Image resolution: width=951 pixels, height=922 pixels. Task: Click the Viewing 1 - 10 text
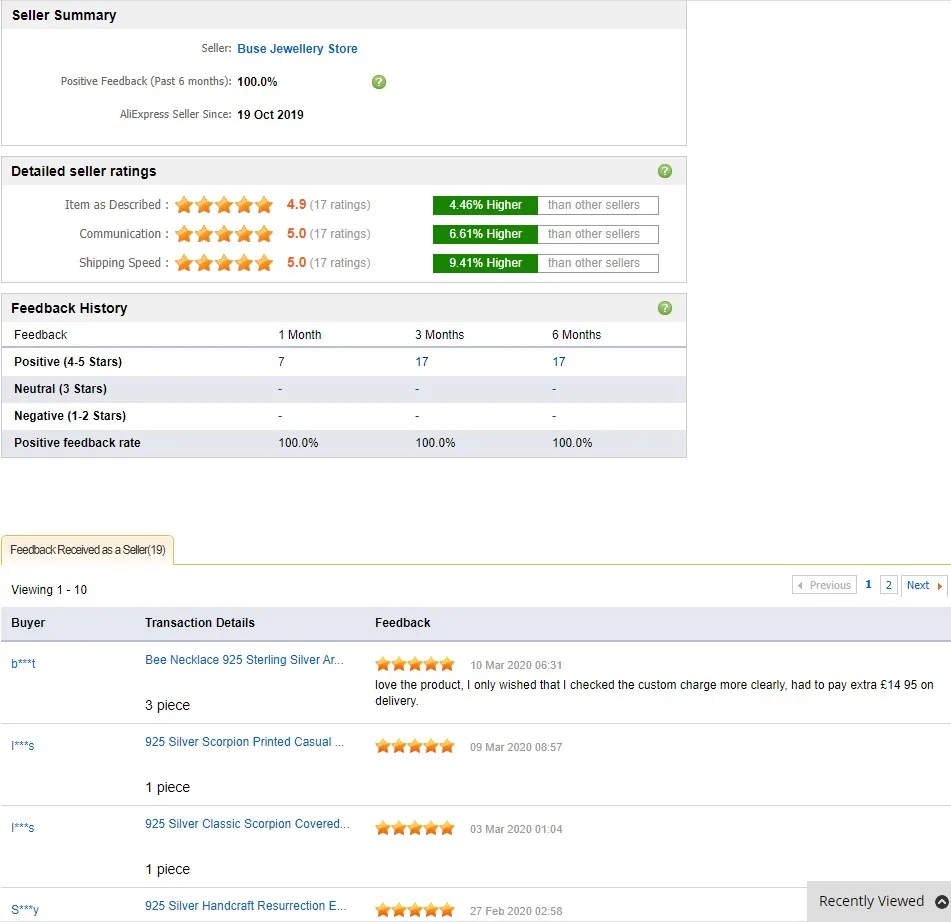pos(49,590)
